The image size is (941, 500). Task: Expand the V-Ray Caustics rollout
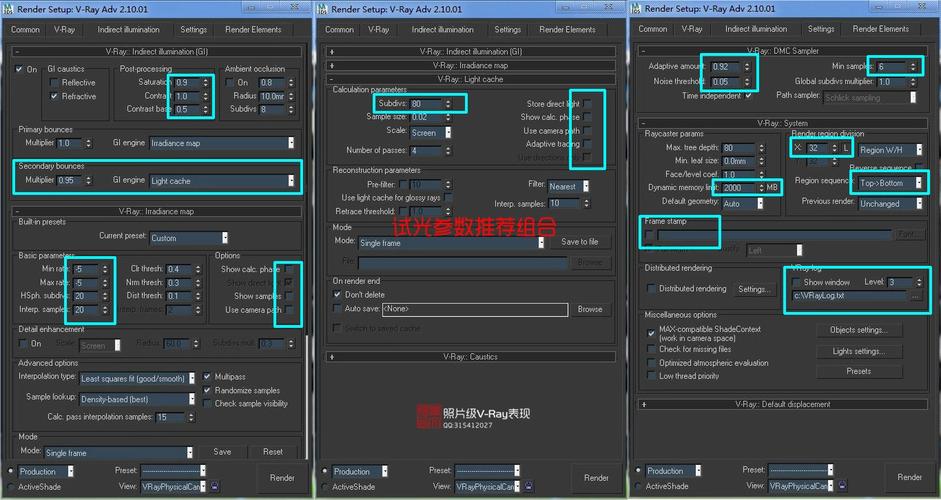point(470,357)
